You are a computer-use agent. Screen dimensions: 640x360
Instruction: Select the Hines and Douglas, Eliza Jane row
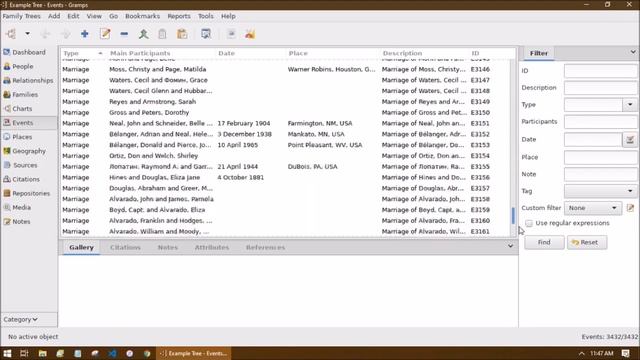pos(286,178)
